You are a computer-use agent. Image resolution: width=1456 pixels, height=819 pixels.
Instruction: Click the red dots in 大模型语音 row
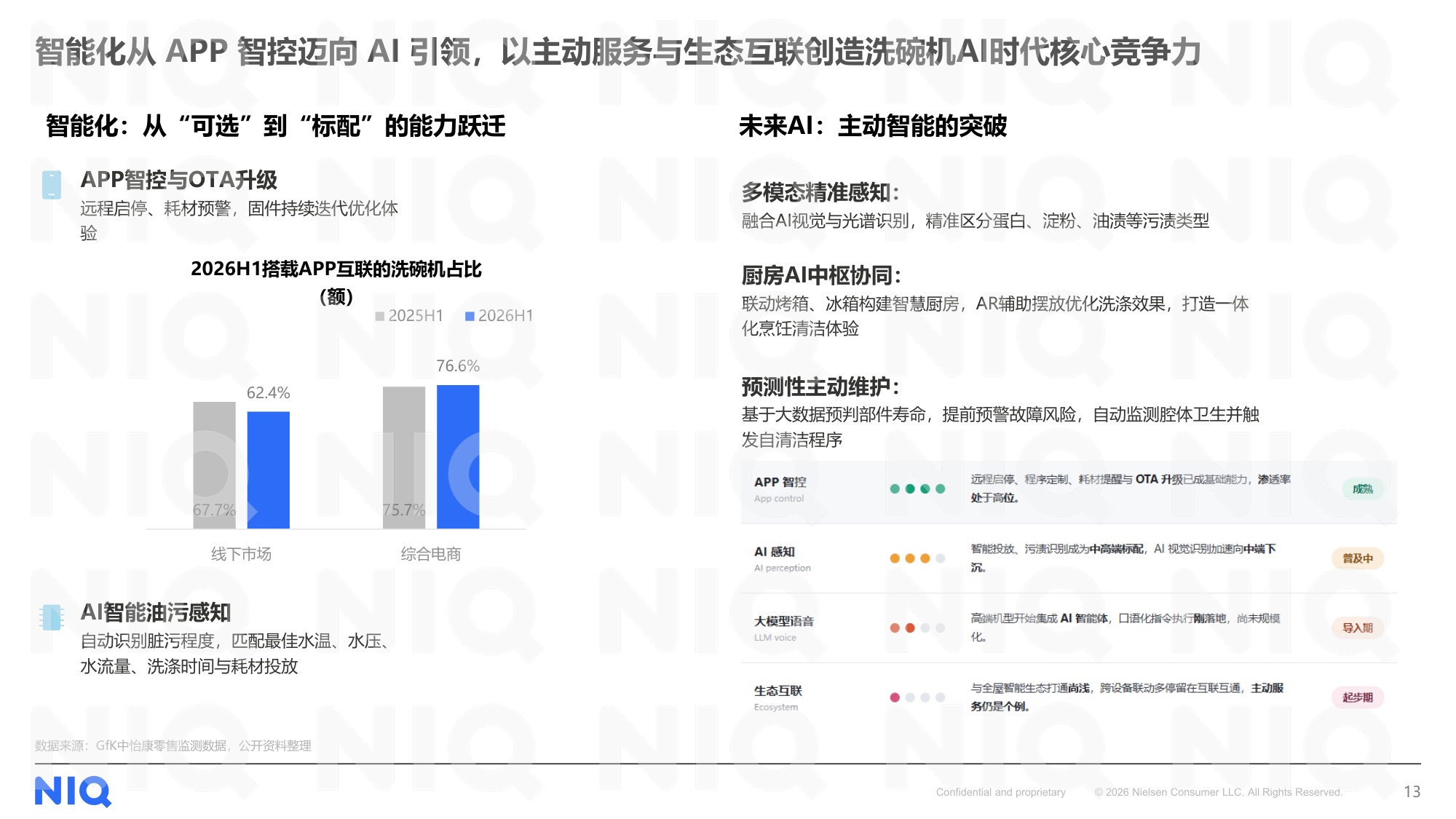pyautogui.click(x=902, y=628)
